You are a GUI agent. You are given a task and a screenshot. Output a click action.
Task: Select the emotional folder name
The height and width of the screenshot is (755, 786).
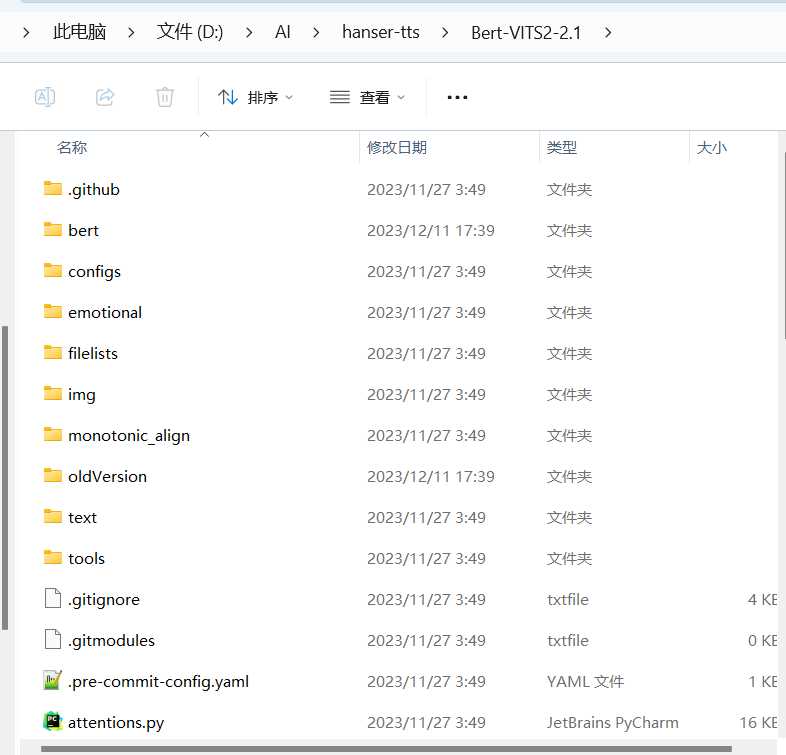point(105,312)
